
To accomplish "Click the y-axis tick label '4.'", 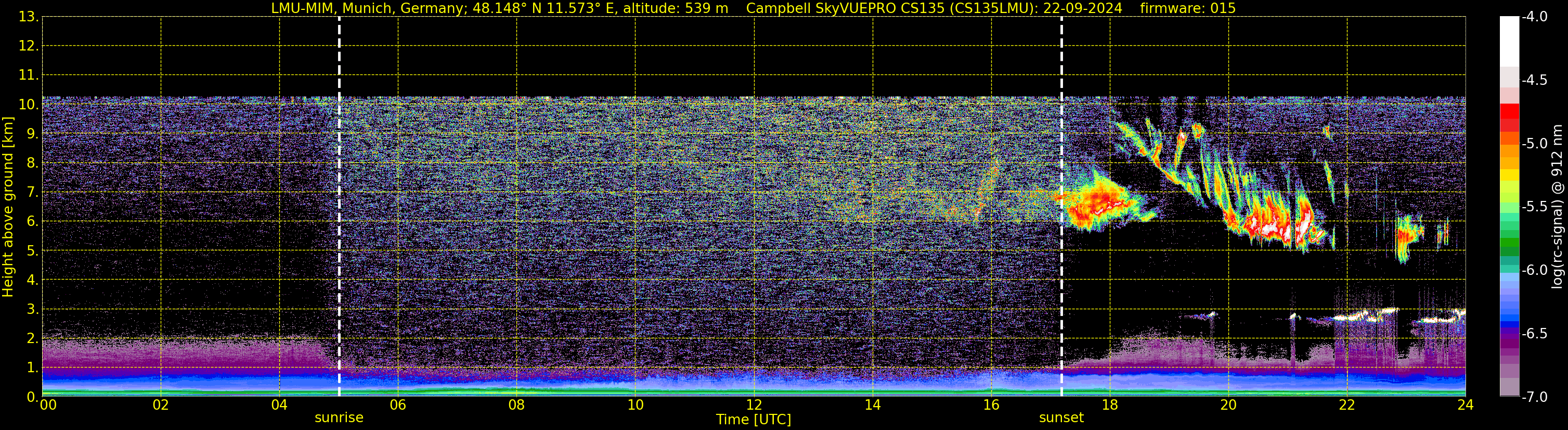I will (32, 280).
